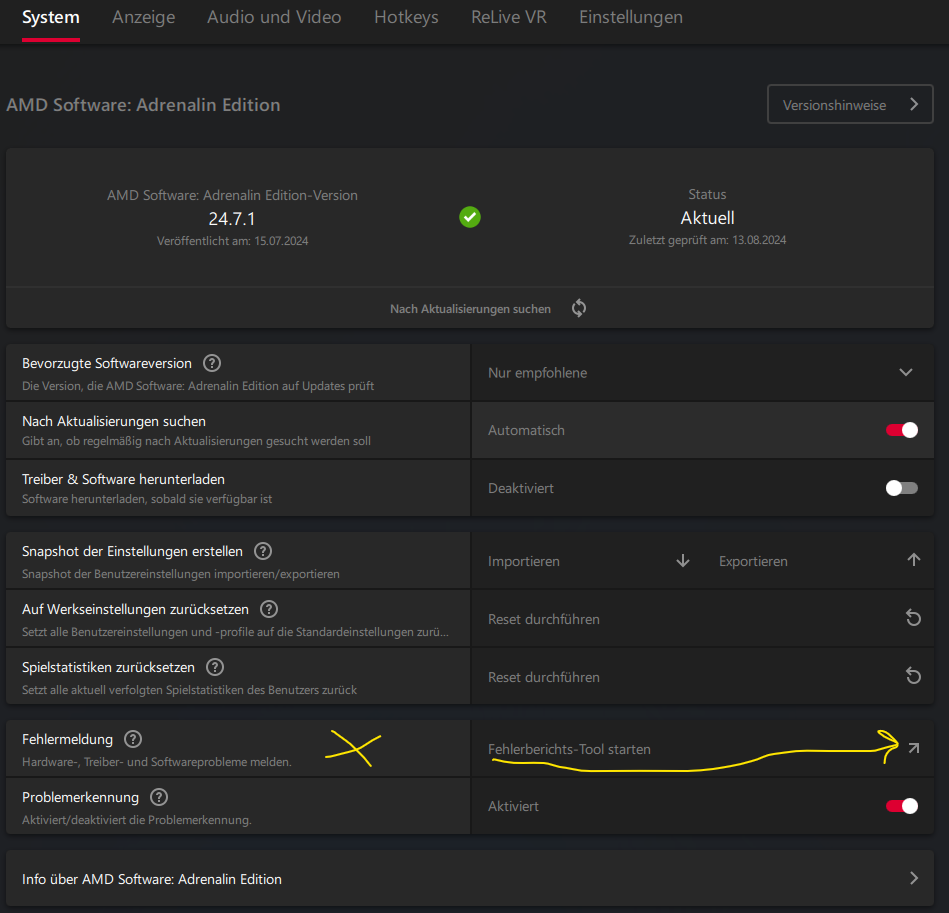This screenshot has width=949, height=913.
Task: Click the Importieren down-arrow icon
Action: (683, 561)
